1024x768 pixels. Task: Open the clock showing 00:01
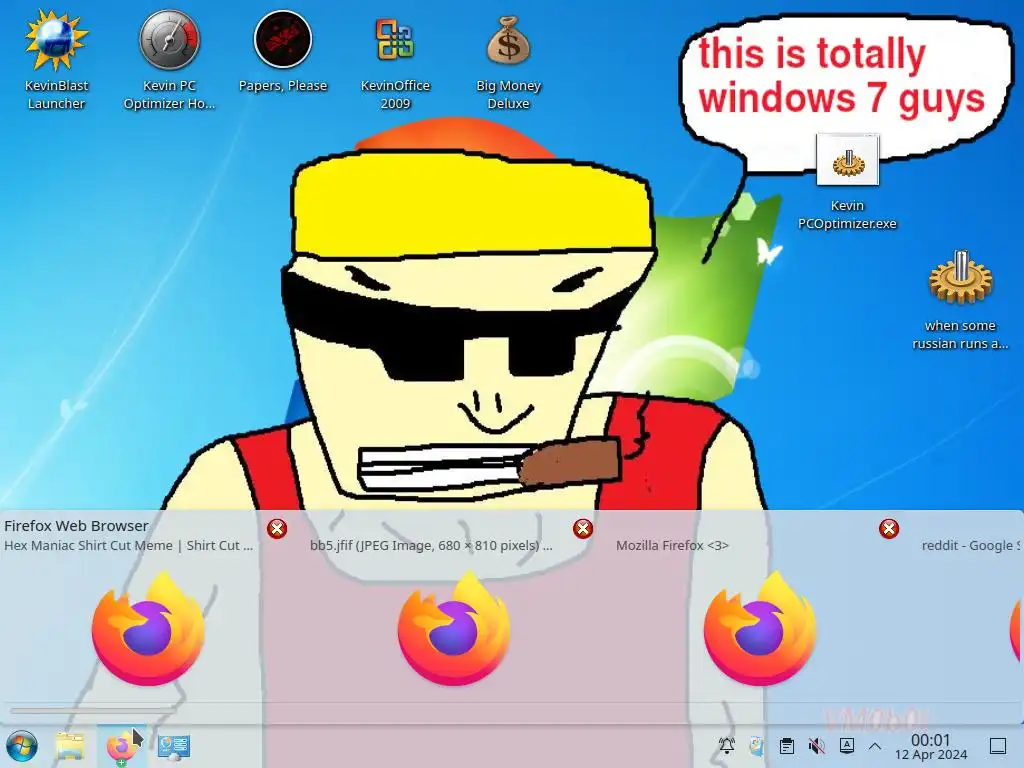click(931, 746)
